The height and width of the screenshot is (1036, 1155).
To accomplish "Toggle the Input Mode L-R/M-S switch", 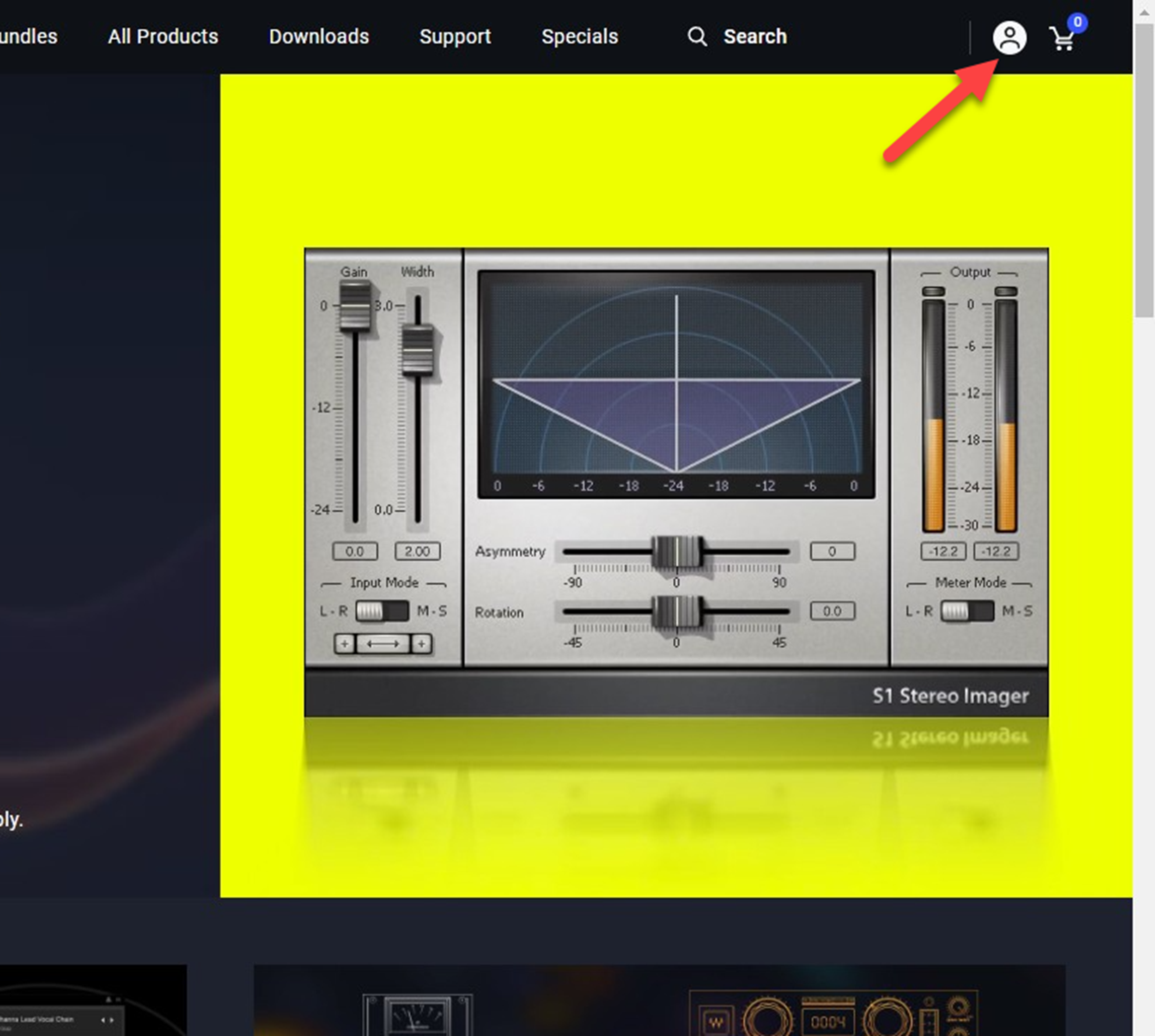I will coord(382,612).
